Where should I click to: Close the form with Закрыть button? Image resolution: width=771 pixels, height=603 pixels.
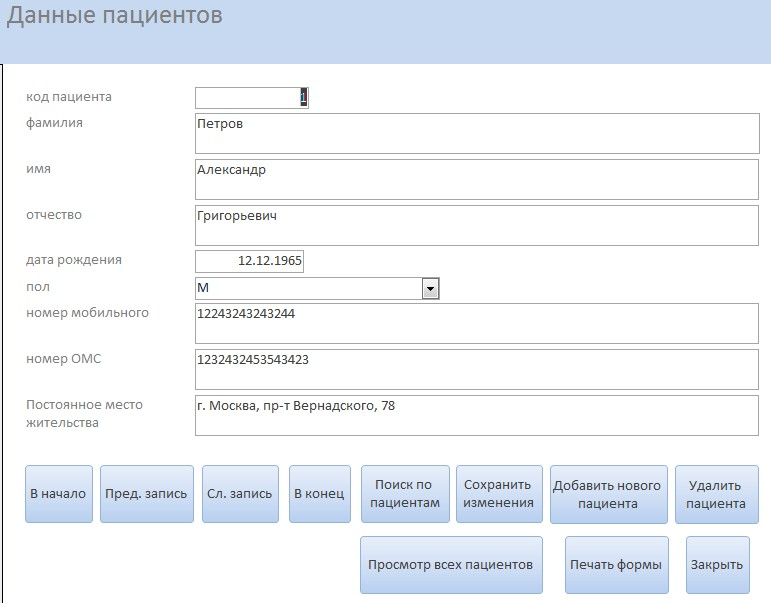(717, 565)
